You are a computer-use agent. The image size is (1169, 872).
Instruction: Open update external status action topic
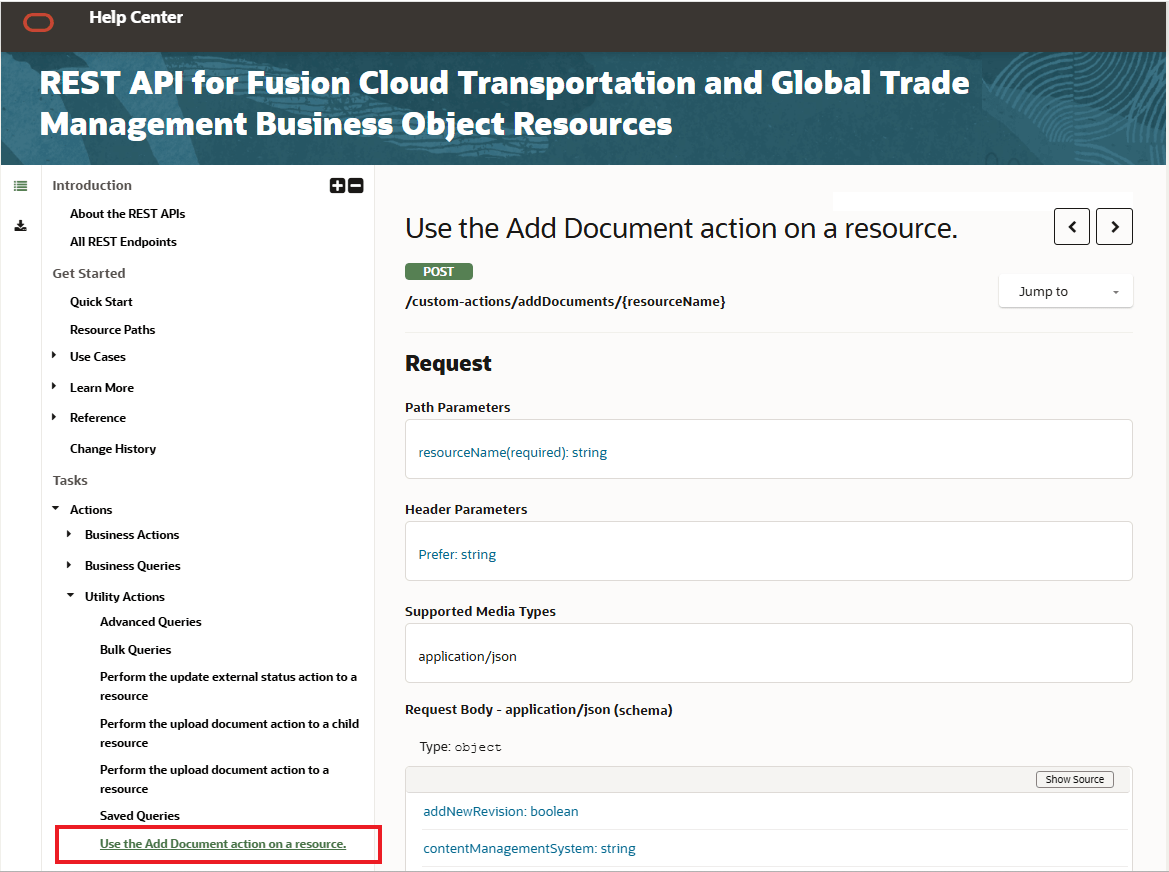228,686
